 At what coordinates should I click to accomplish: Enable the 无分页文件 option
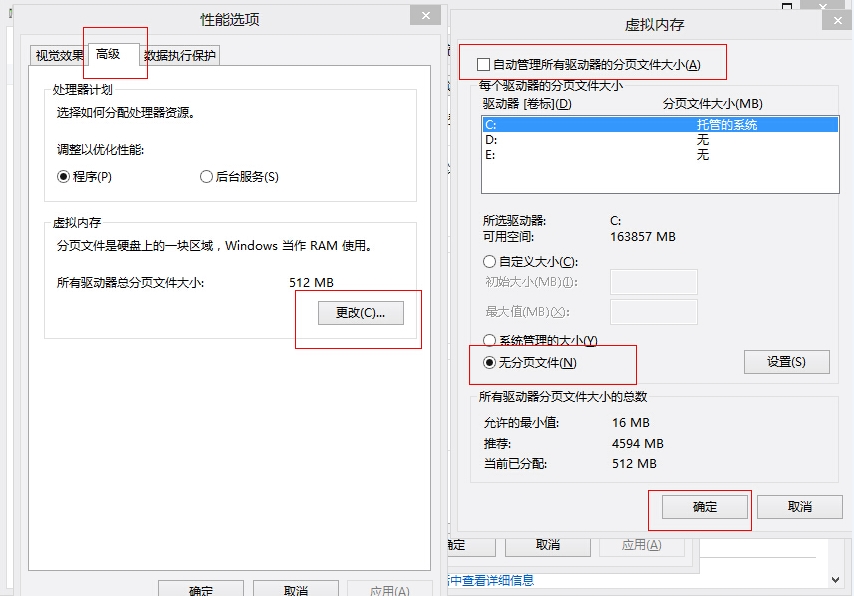(x=489, y=363)
